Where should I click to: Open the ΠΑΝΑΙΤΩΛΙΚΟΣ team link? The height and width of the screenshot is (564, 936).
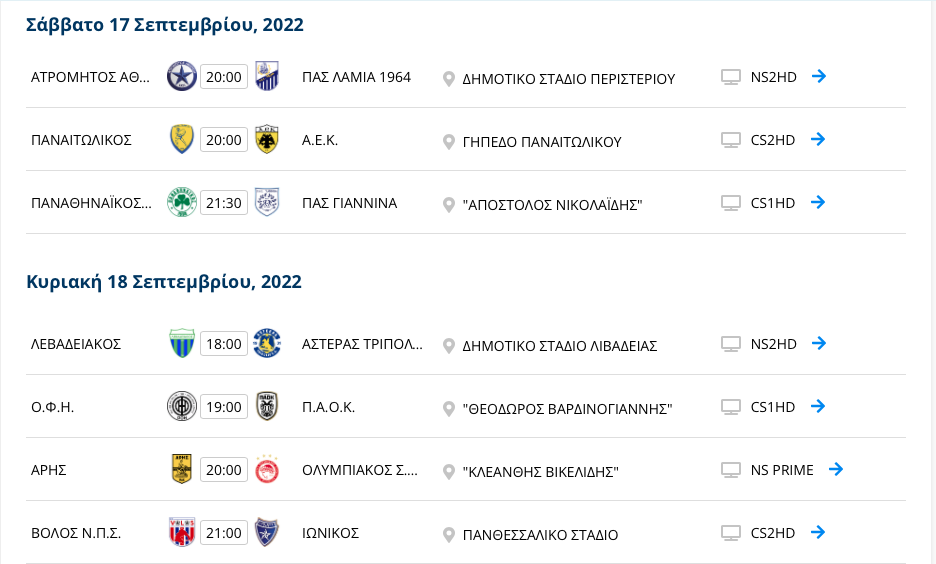[x=81, y=140]
